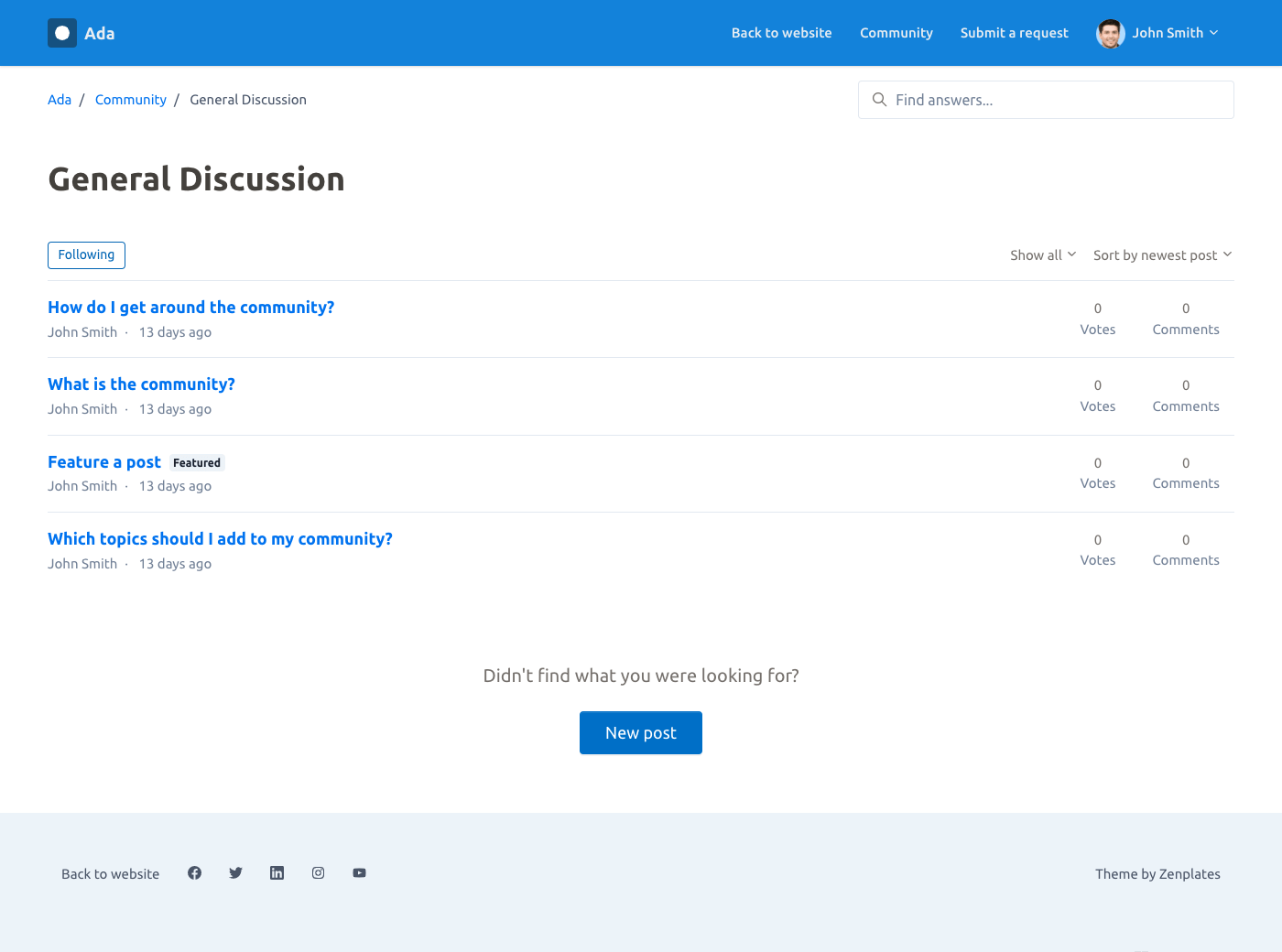Navigate to Community breadcrumb link
Image resolution: width=1282 pixels, height=952 pixels.
click(x=130, y=100)
